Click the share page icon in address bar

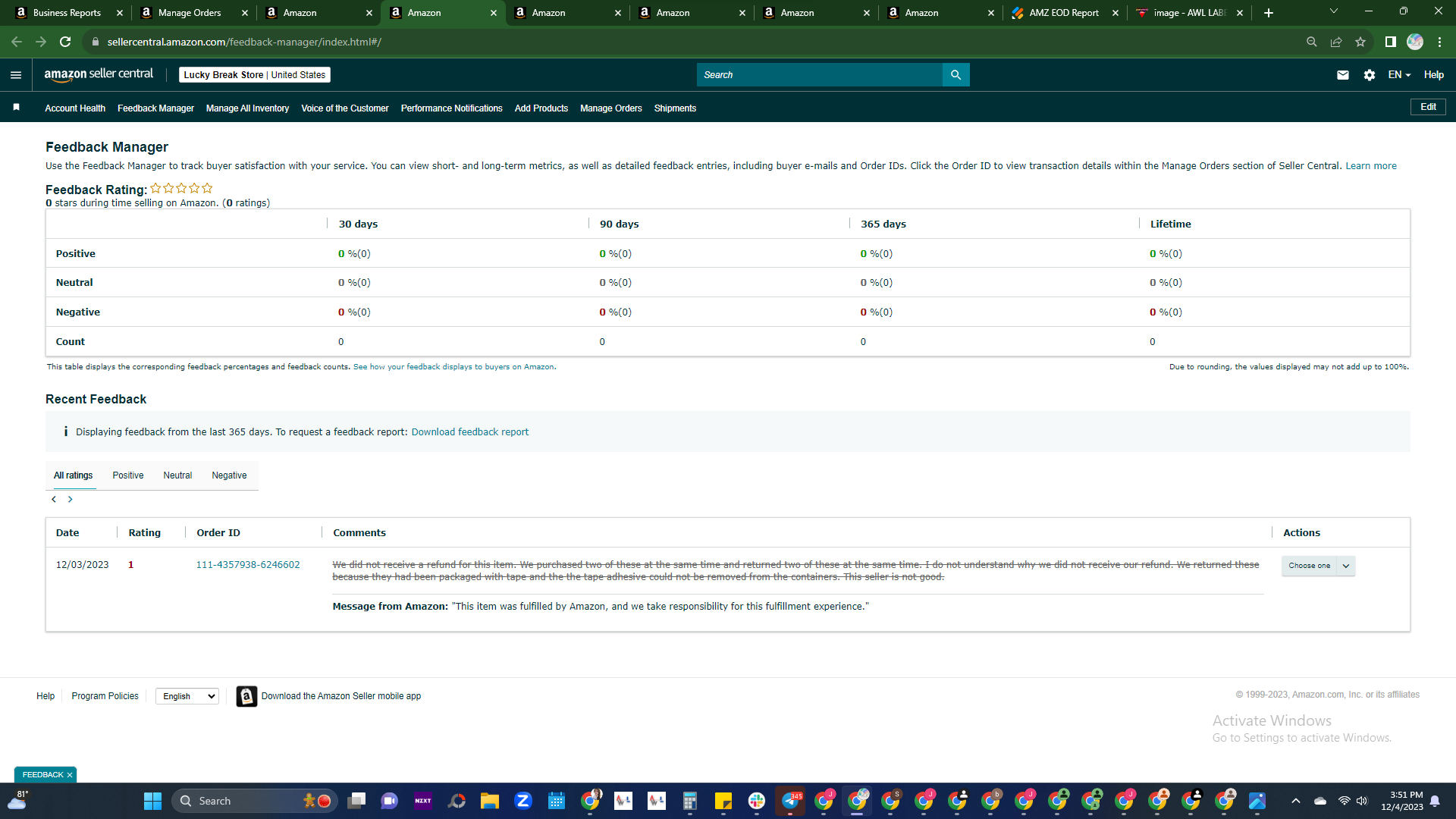tap(1336, 42)
